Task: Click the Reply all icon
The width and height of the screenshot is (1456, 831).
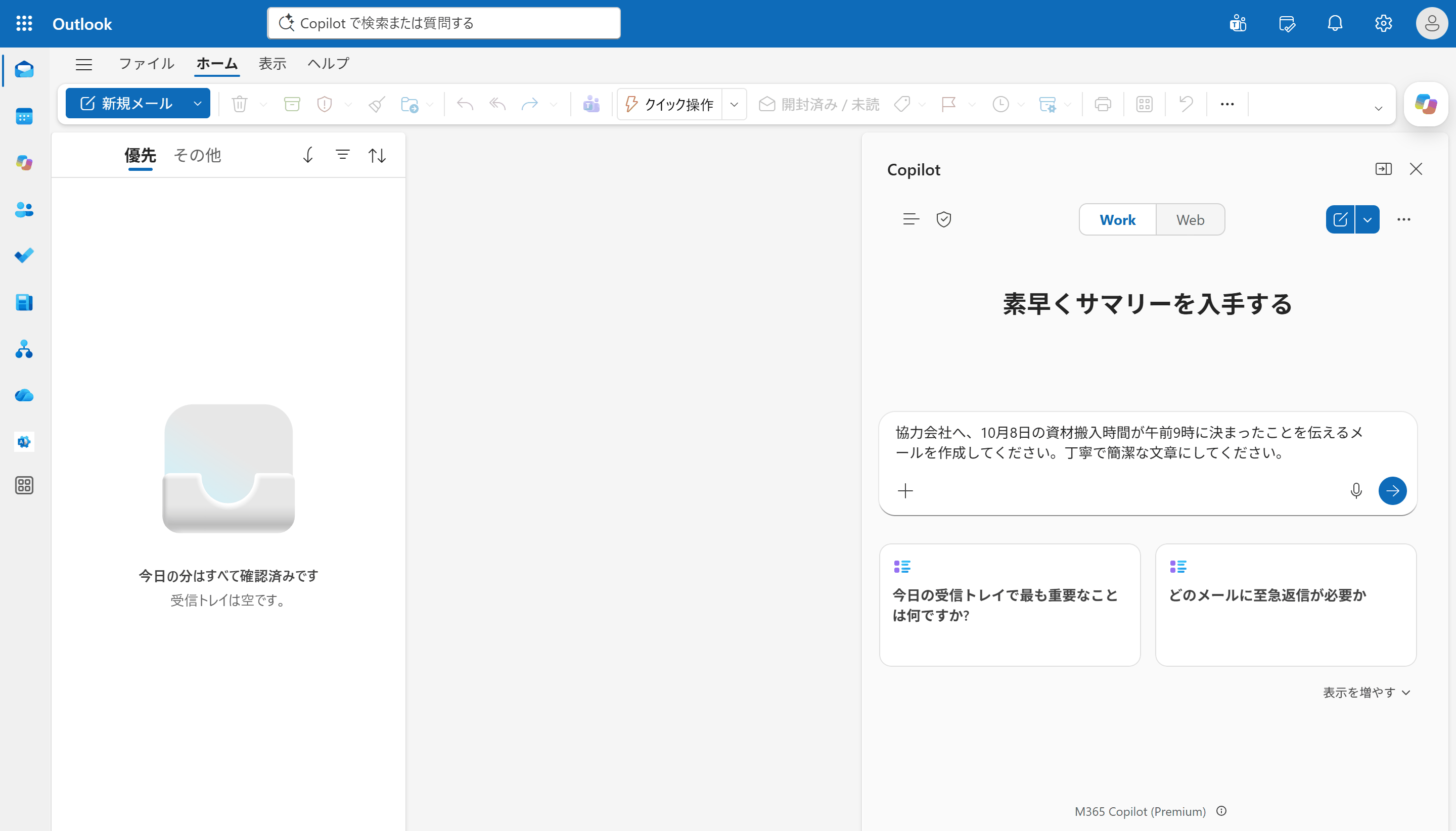Action: click(497, 104)
